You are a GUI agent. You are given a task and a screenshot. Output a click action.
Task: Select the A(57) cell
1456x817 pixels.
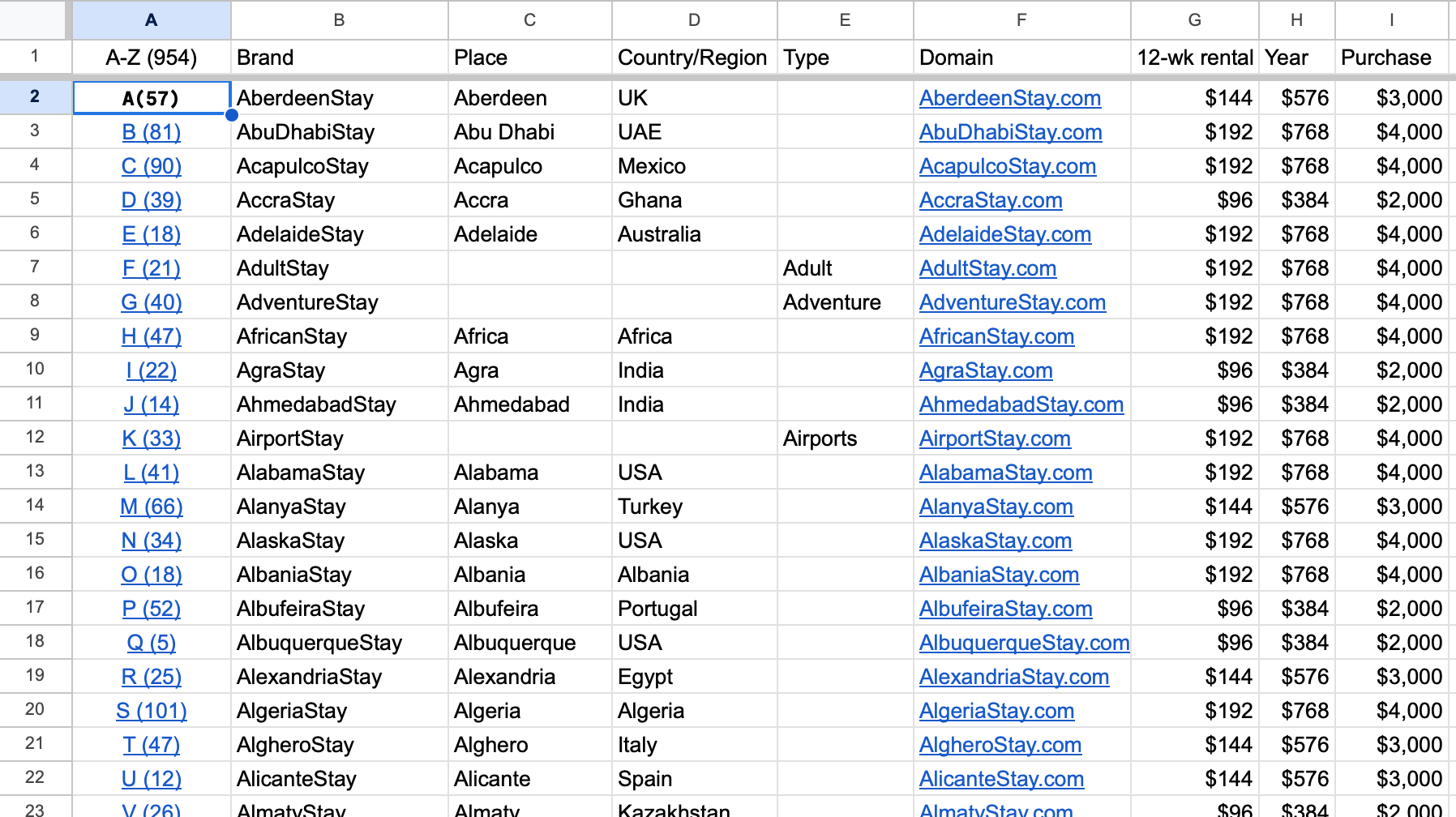(x=152, y=98)
